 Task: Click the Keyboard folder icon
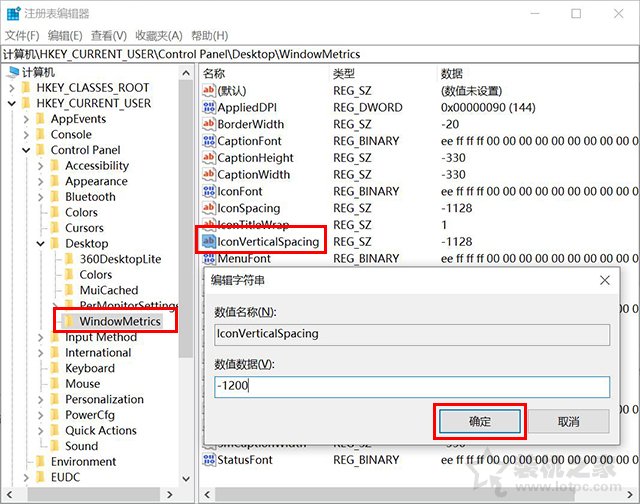tap(55, 368)
